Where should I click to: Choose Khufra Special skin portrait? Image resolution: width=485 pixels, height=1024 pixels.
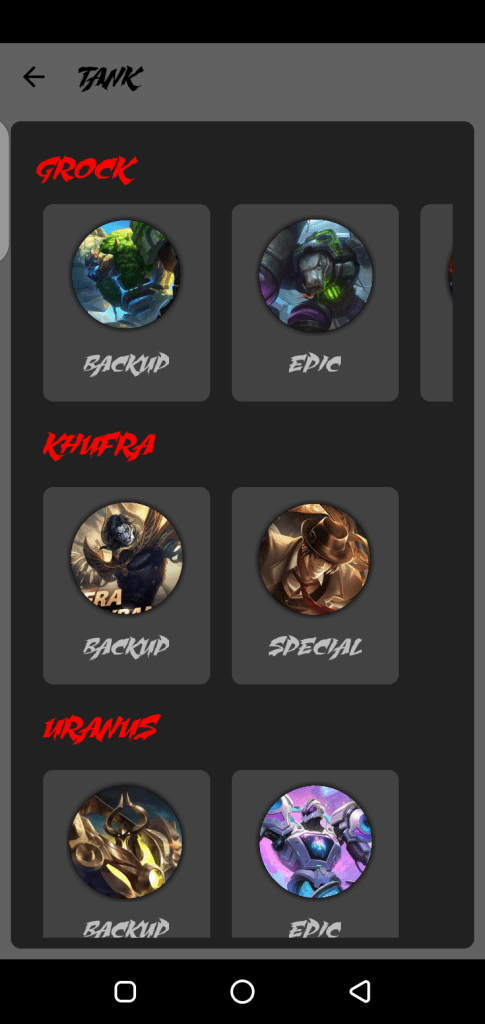pyautogui.click(x=315, y=558)
